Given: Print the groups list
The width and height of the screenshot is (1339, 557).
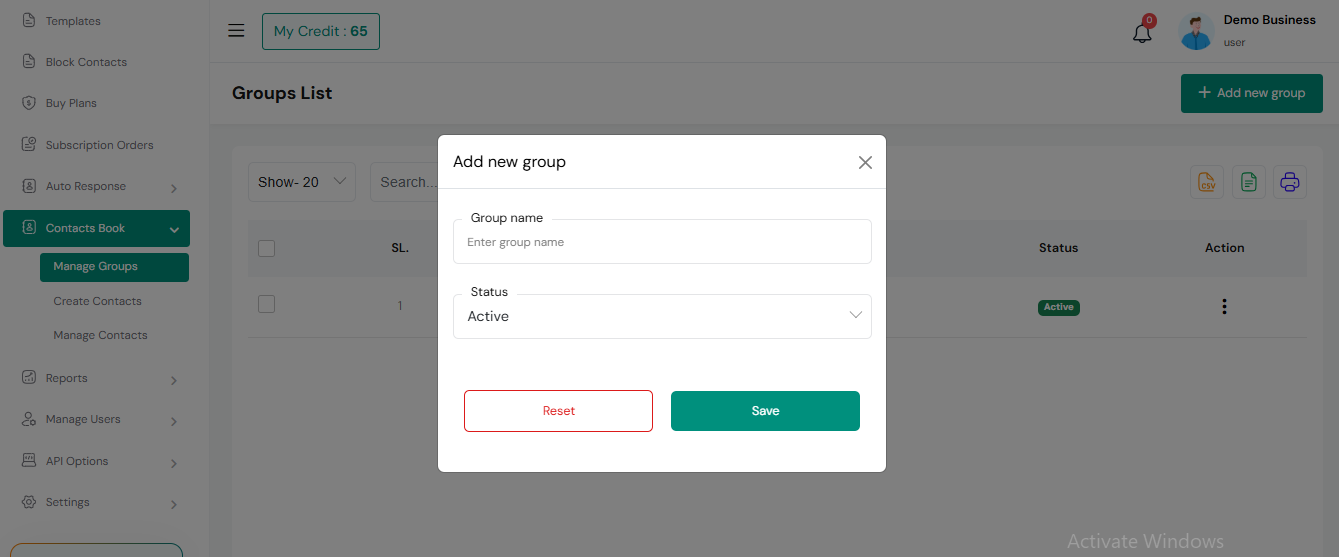Looking at the screenshot, I should [1290, 182].
